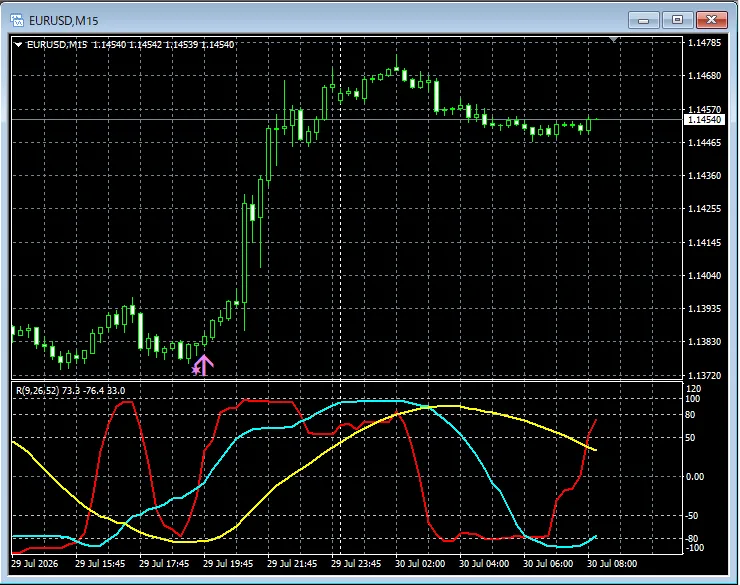The image size is (740, 585).
Task: Click the indicator scale value 0.00
Action: pyautogui.click(x=695, y=477)
